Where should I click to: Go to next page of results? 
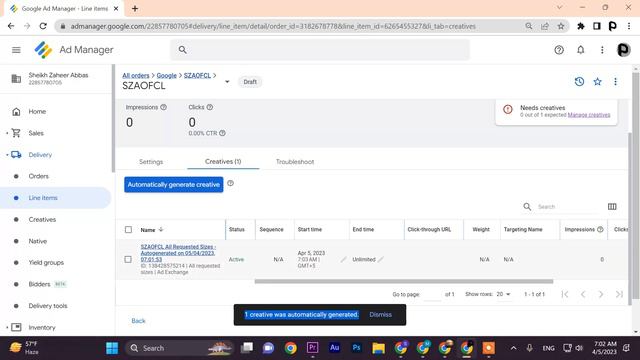click(x=601, y=294)
